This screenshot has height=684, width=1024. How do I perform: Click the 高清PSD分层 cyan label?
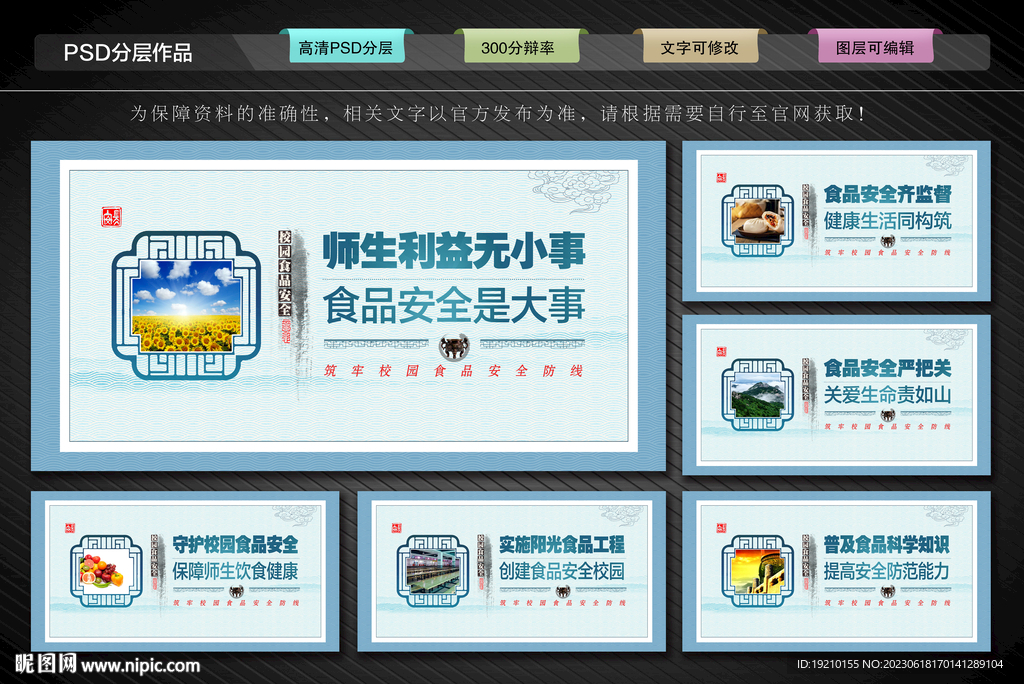(346, 48)
